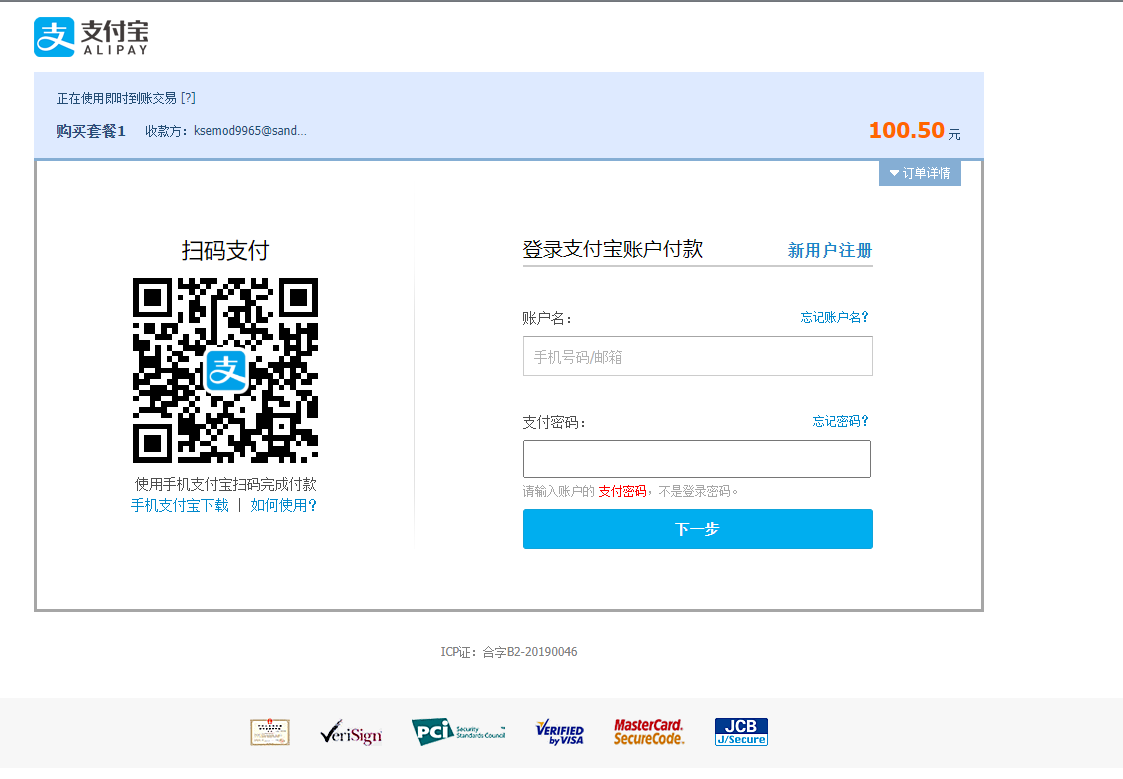Click the Alipay icon inside the QR code

227,371
